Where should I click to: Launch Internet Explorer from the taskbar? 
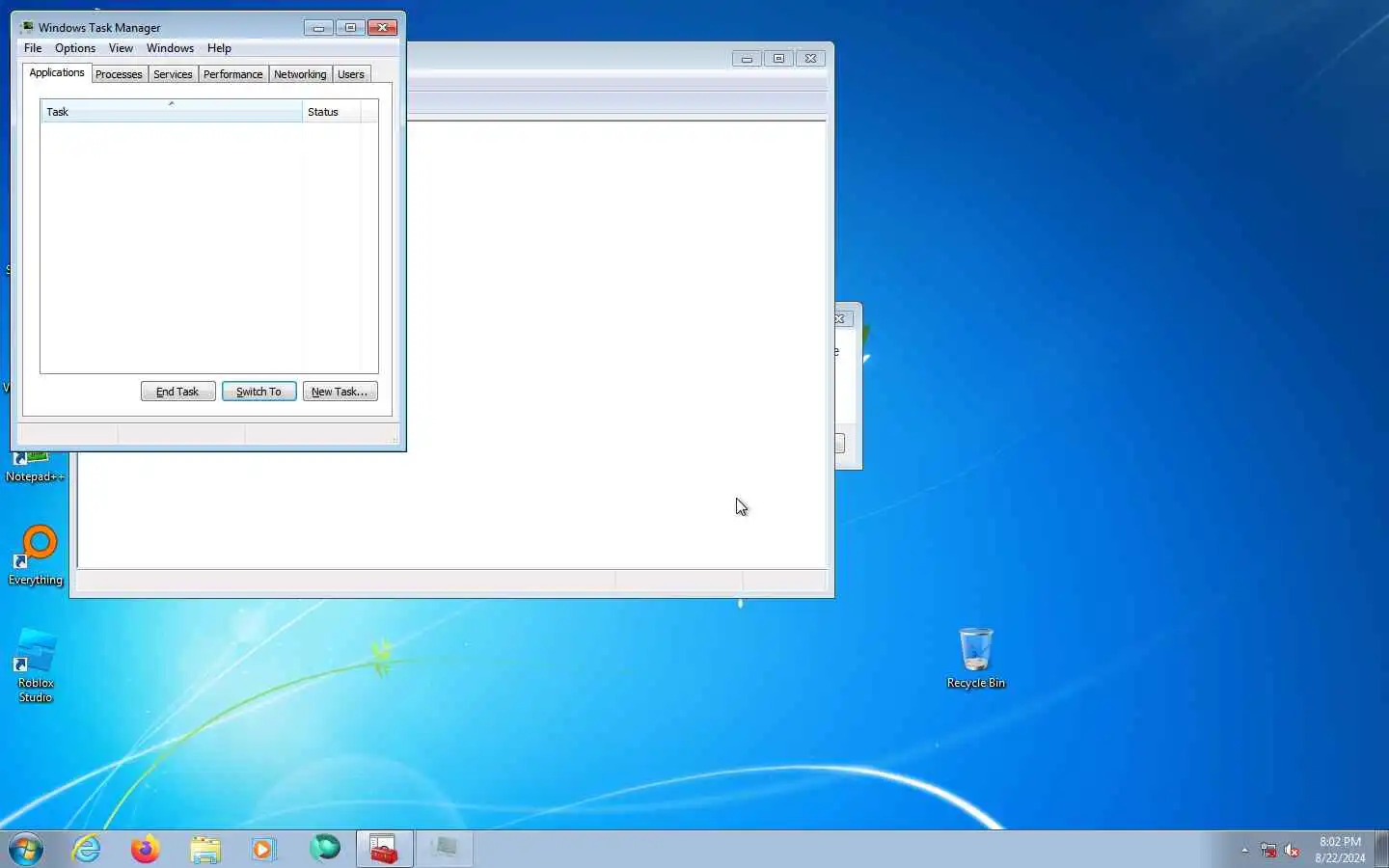click(x=87, y=849)
